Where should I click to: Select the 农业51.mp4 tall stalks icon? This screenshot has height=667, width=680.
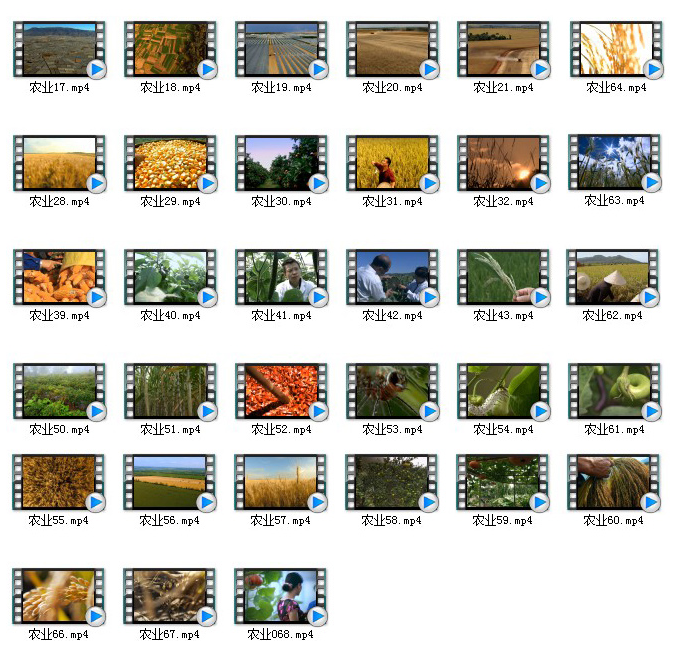pos(170,392)
